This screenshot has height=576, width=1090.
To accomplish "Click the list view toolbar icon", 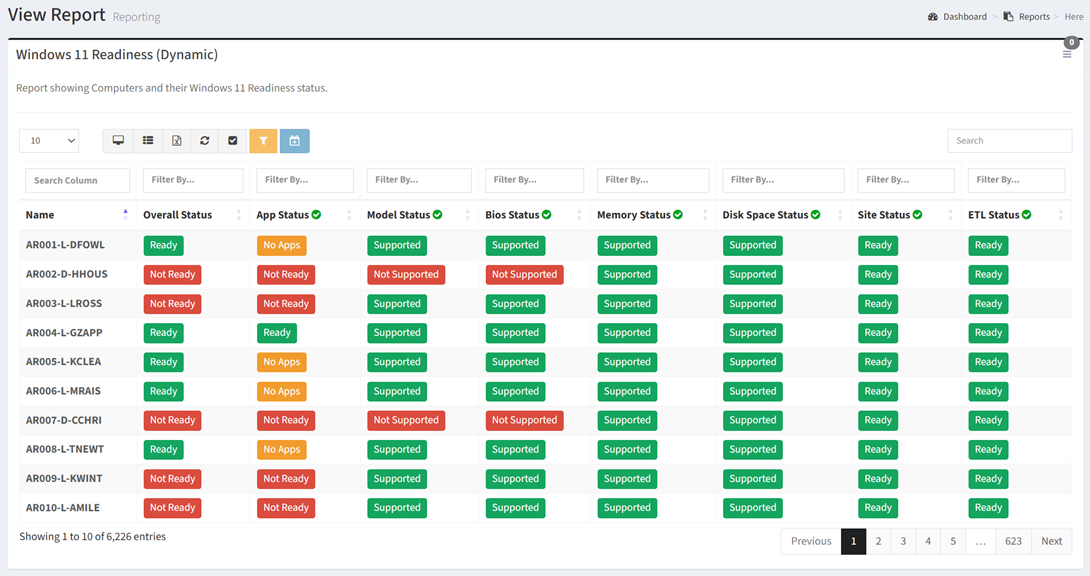I will coord(147,141).
